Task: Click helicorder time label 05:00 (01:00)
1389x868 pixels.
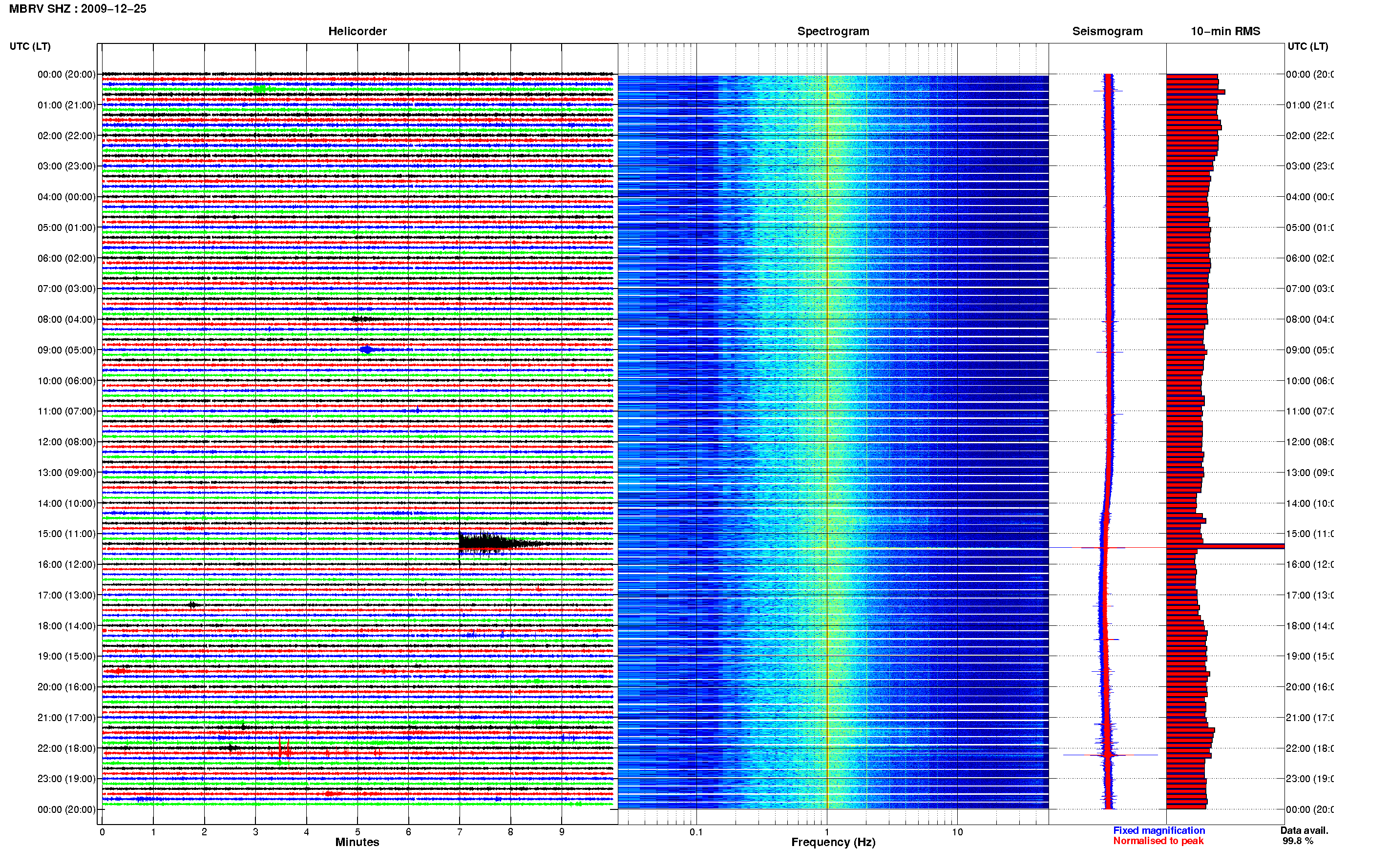Action: click(66, 227)
